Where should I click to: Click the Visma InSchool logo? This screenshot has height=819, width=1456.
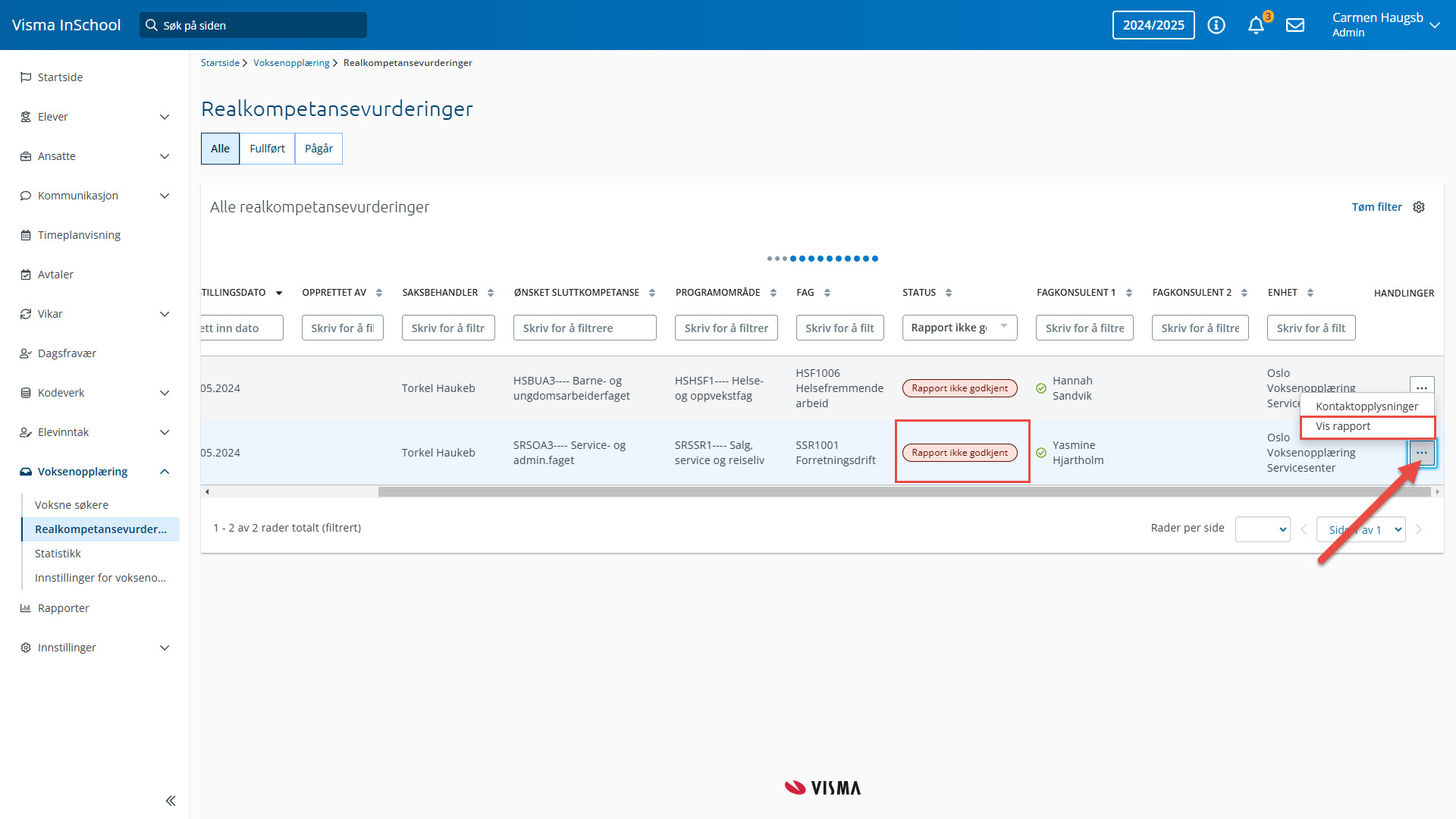(67, 25)
